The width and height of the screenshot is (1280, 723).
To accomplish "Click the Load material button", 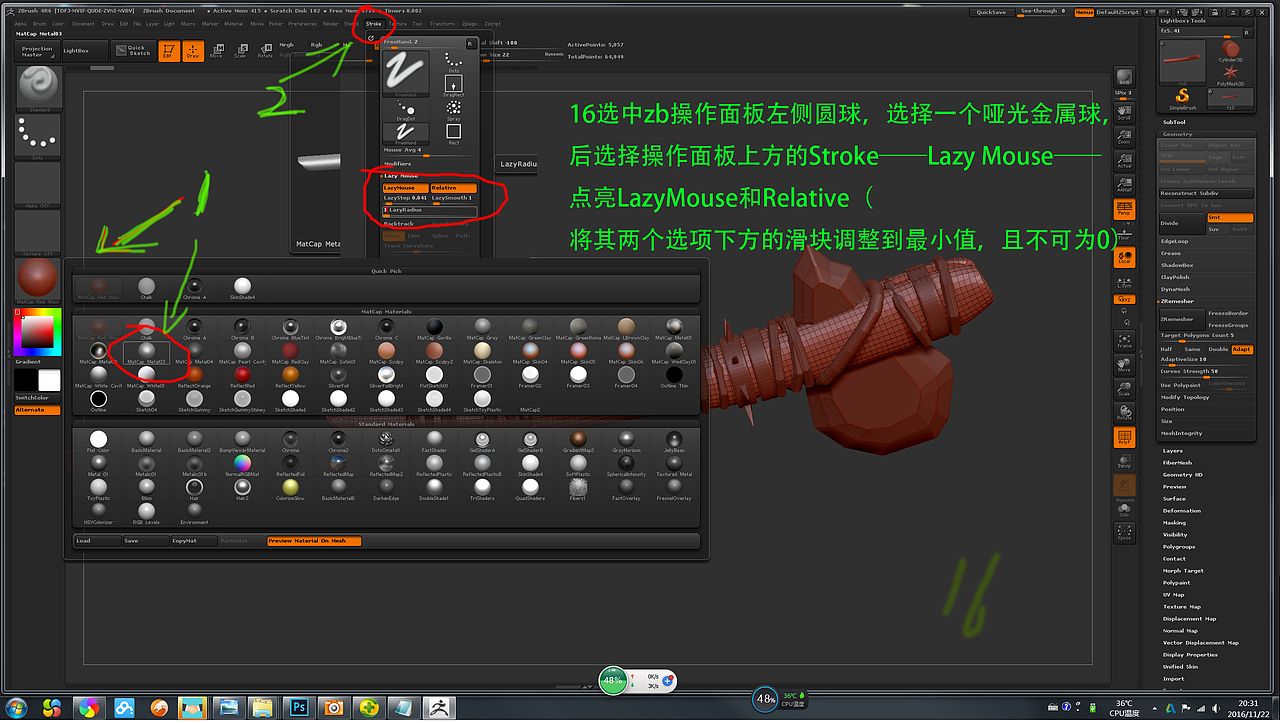I will [97, 541].
